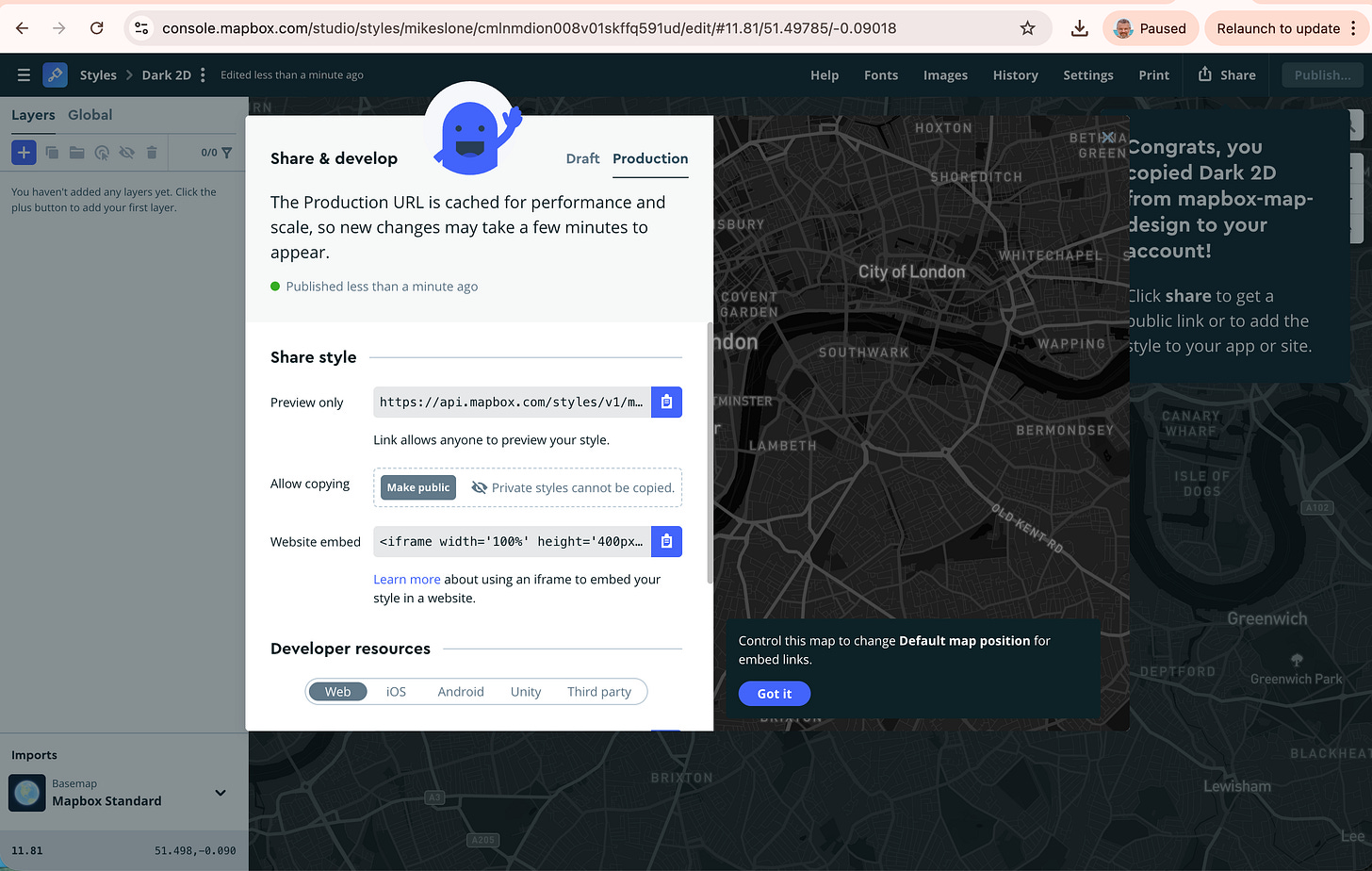Click the group layers folder icon
Viewport: 1372px width, 871px height.
point(76,152)
